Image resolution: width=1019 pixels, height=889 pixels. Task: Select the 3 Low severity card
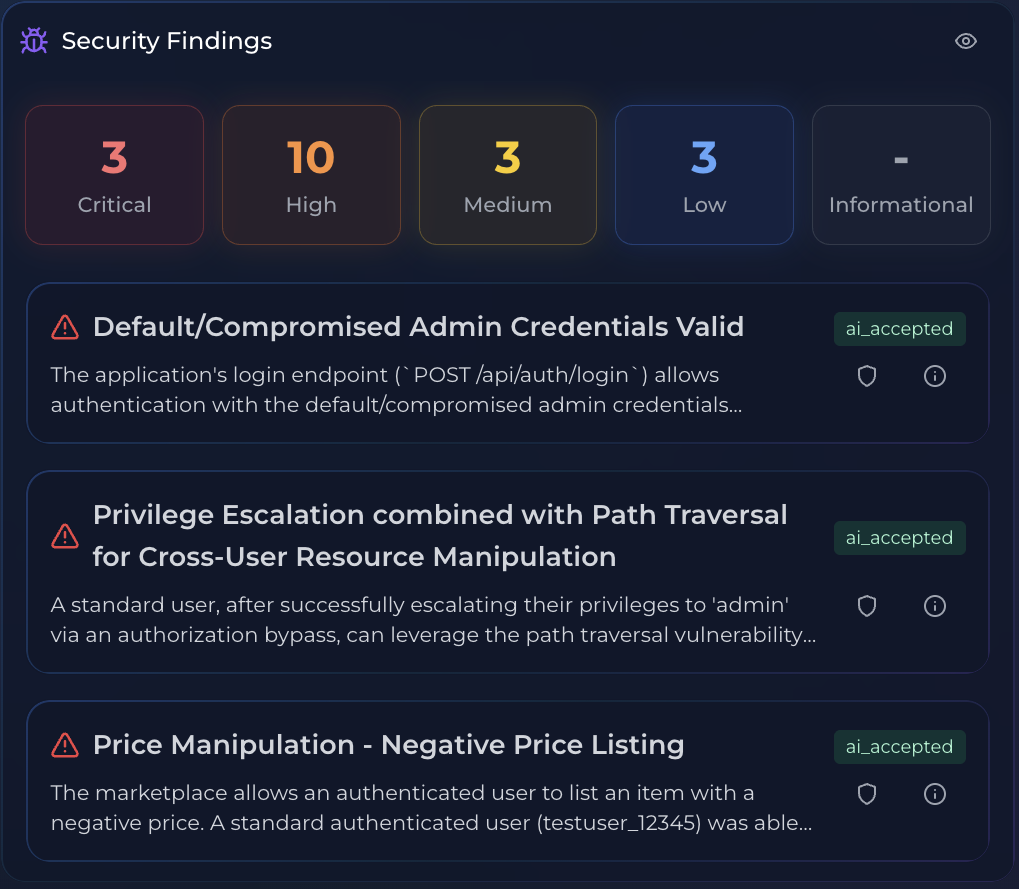(704, 175)
